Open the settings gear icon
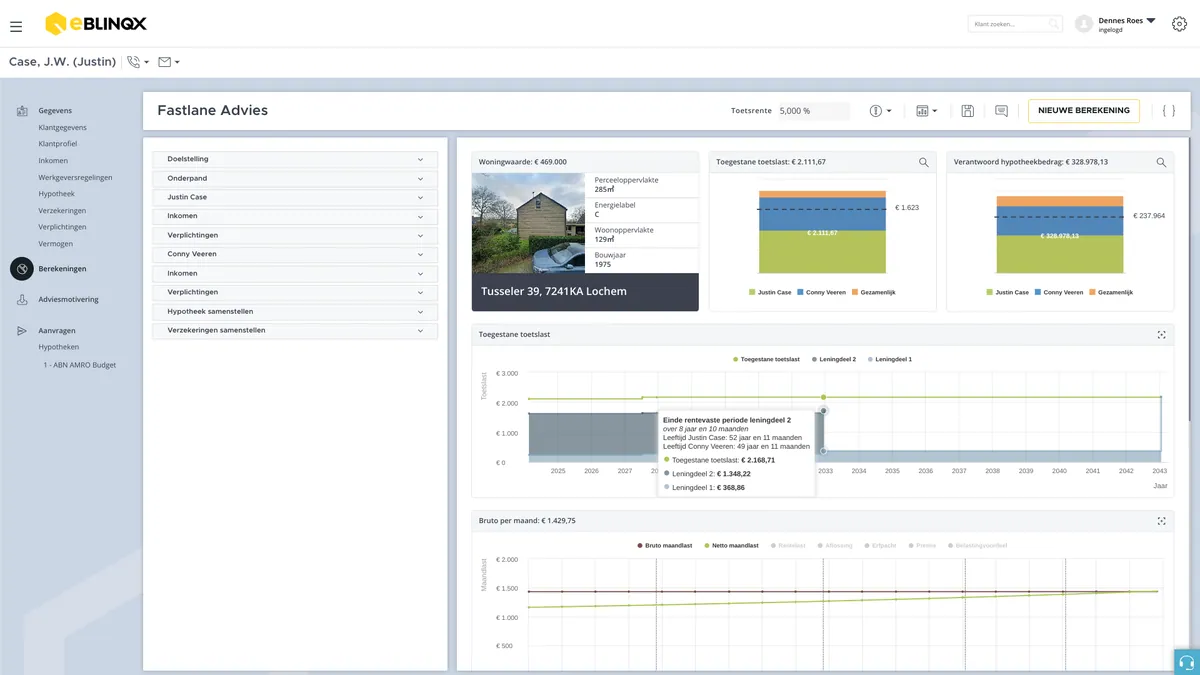1200x675 pixels. pyautogui.click(x=1179, y=24)
